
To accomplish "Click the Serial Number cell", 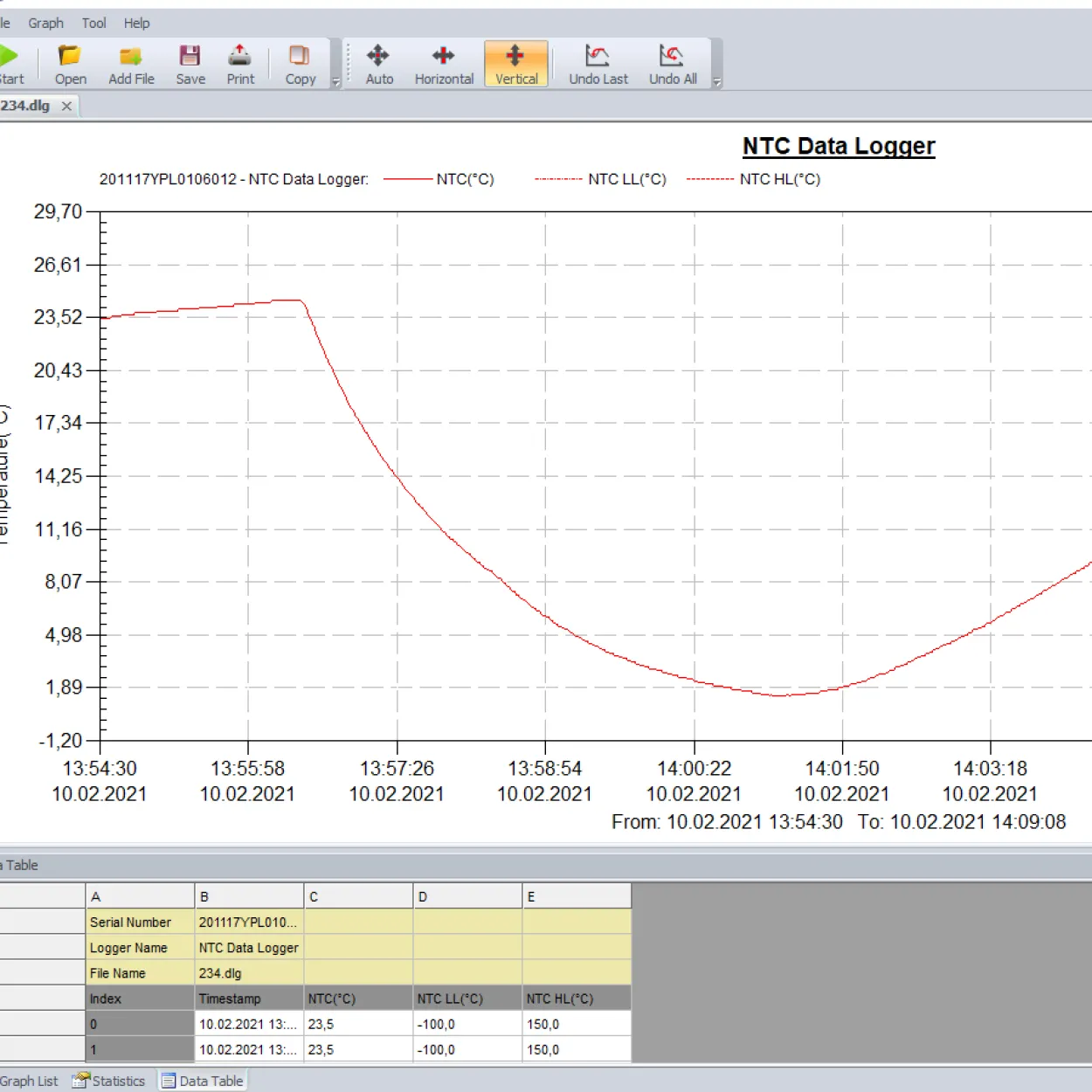I will pyautogui.click(x=140, y=923).
